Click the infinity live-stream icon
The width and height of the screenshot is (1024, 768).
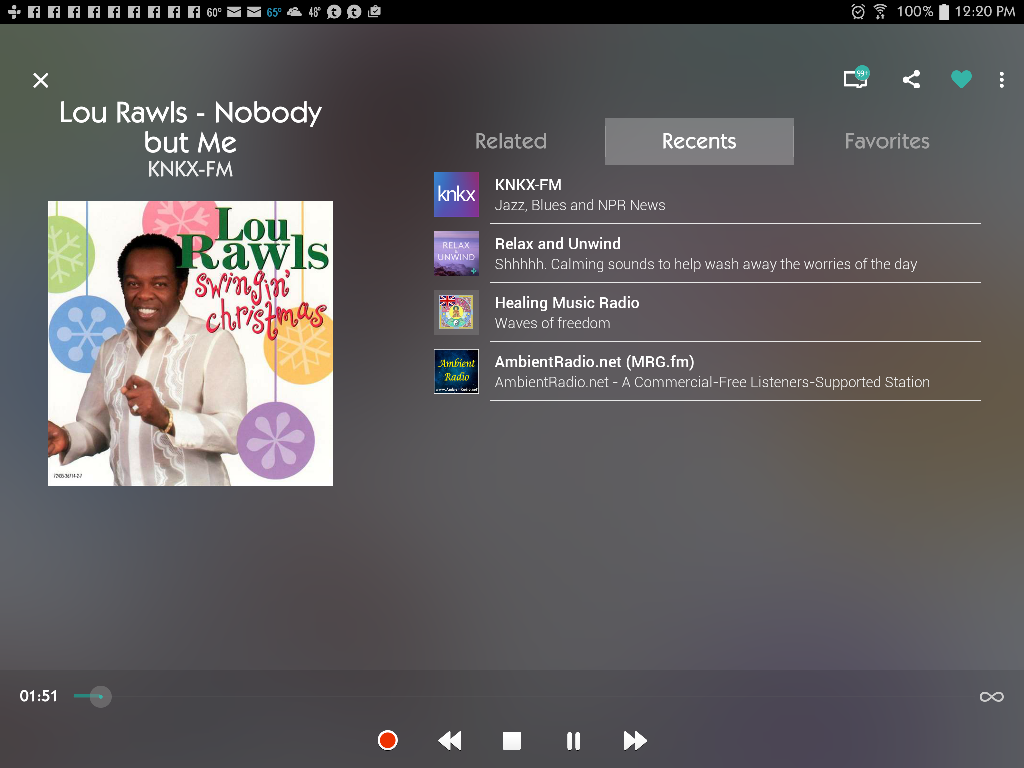tap(991, 697)
